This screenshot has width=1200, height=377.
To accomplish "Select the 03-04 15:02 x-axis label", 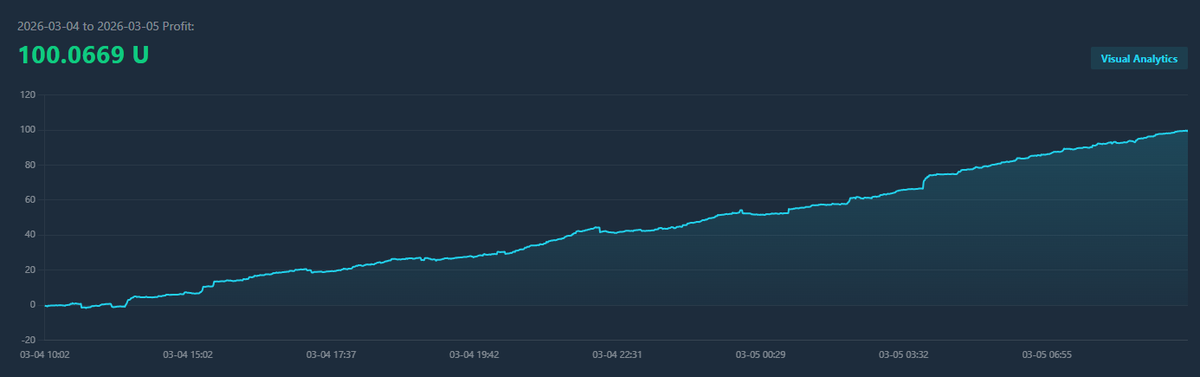I will click(x=188, y=354).
